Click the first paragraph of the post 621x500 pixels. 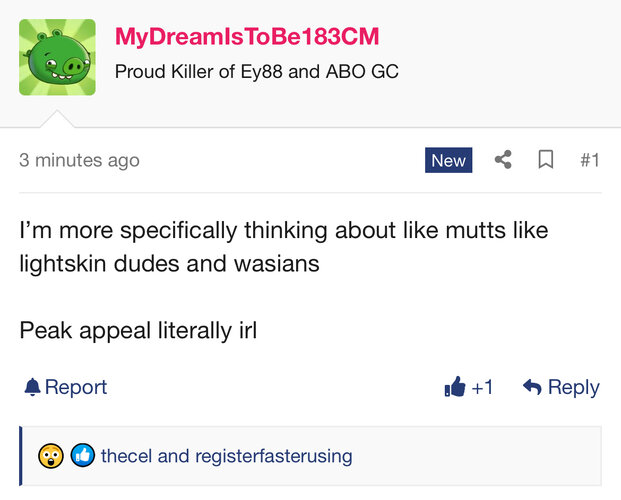(x=283, y=247)
